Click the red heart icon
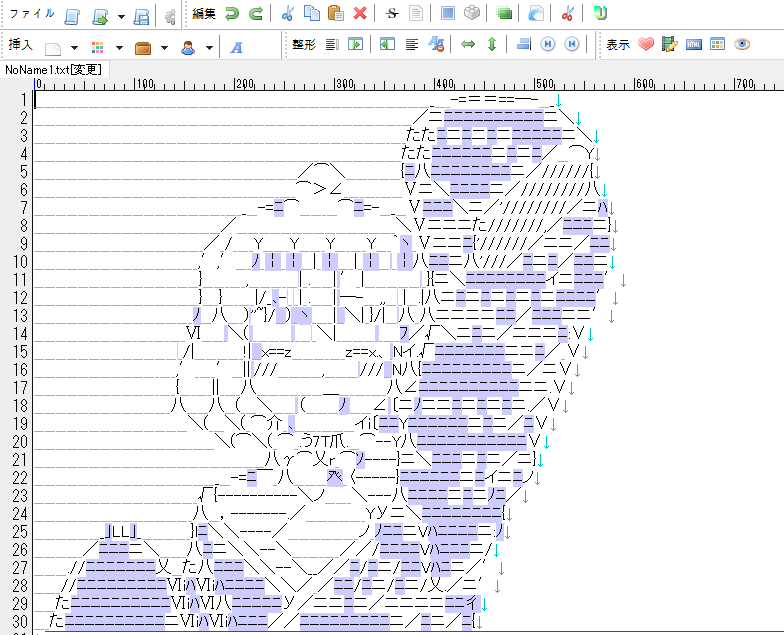Screen dimensions: 784x635 (646, 45)
